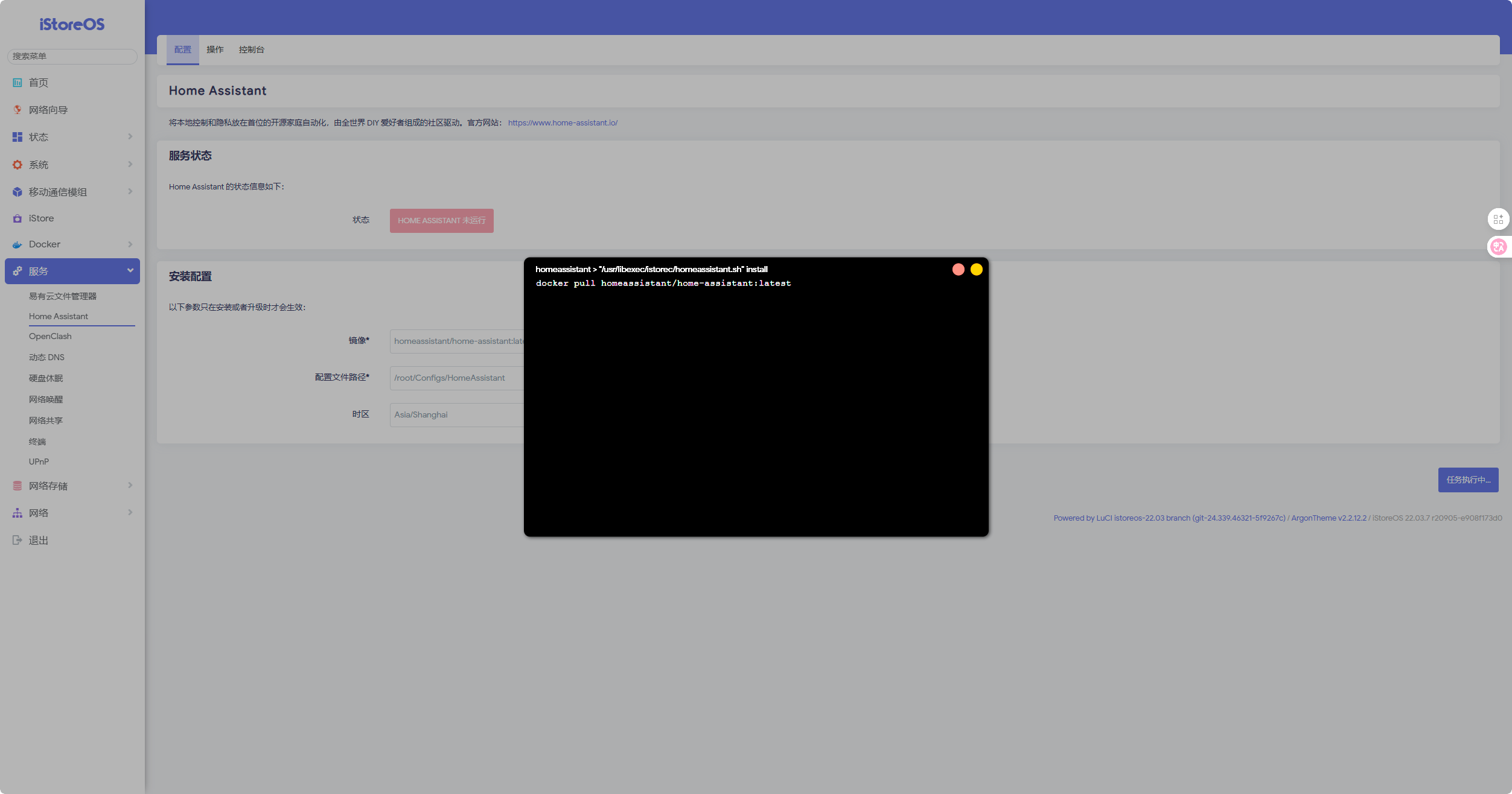The image size is (1512, 794).
Task: Open OpenClash sidebar entry
Action: point(50,336)
